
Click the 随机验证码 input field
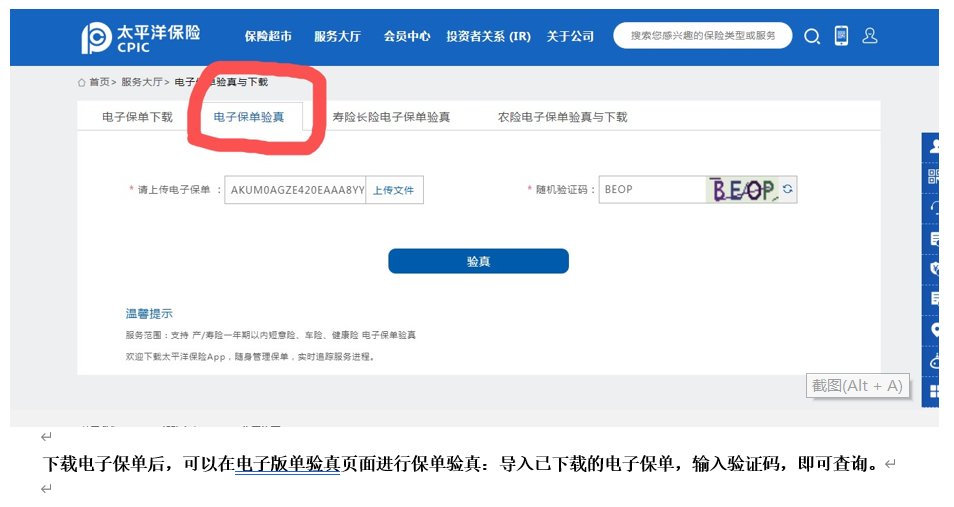(x=651, y=189)
